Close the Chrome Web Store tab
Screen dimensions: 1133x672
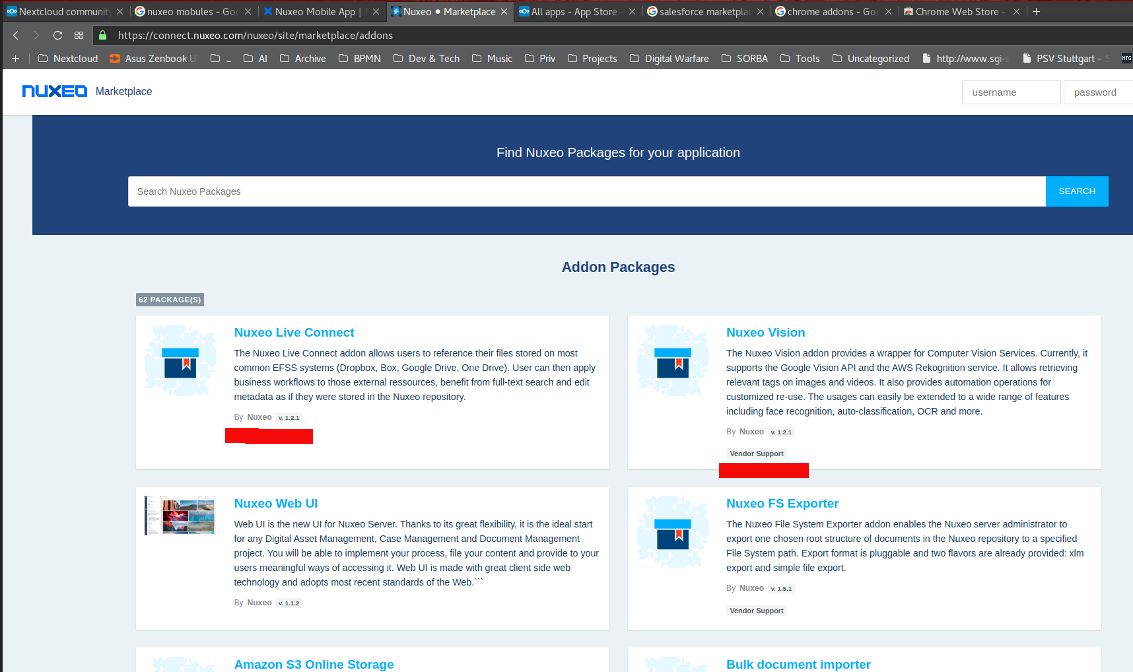(x=1017, y=12)
